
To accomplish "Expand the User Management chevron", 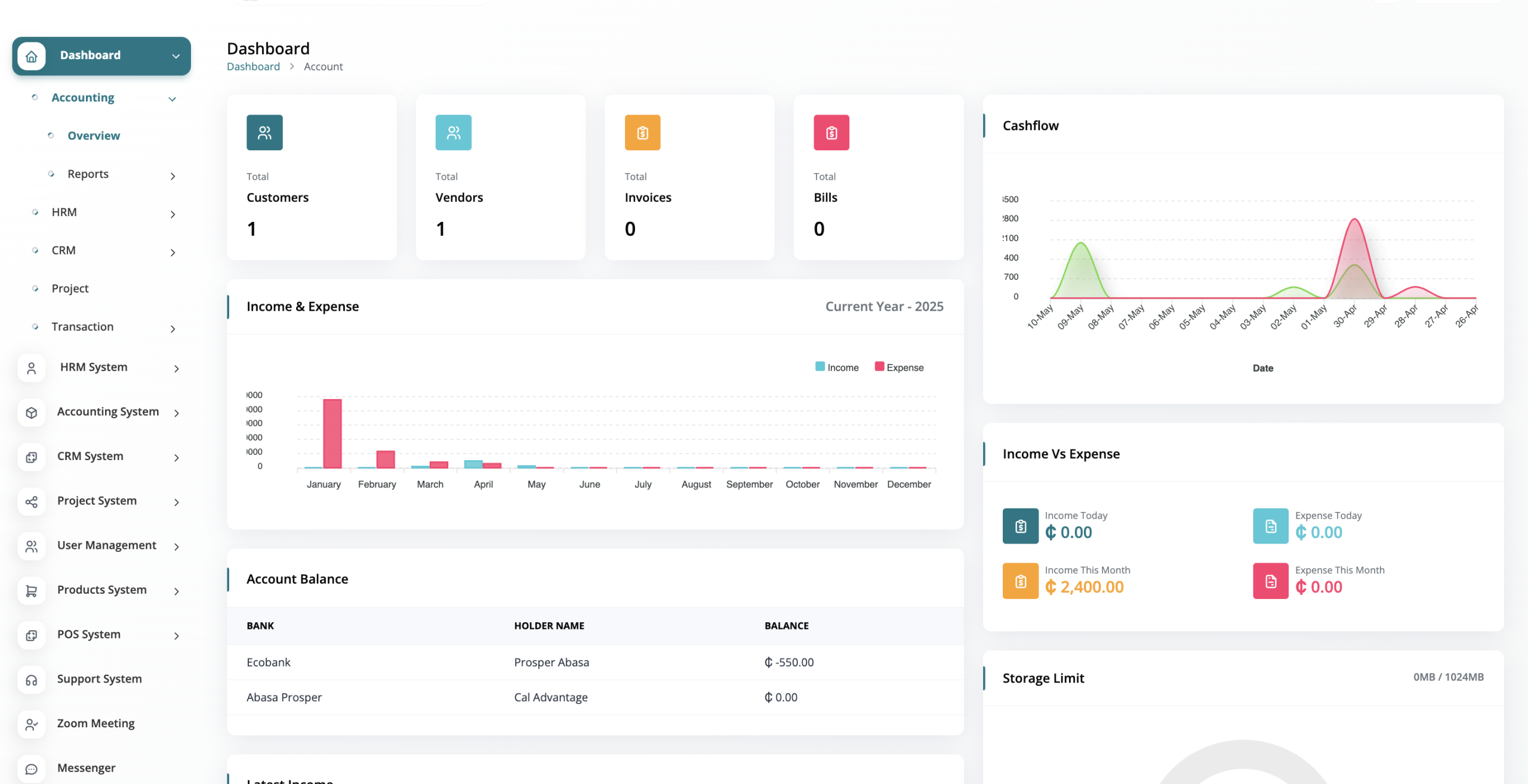I will click(177, 547).
